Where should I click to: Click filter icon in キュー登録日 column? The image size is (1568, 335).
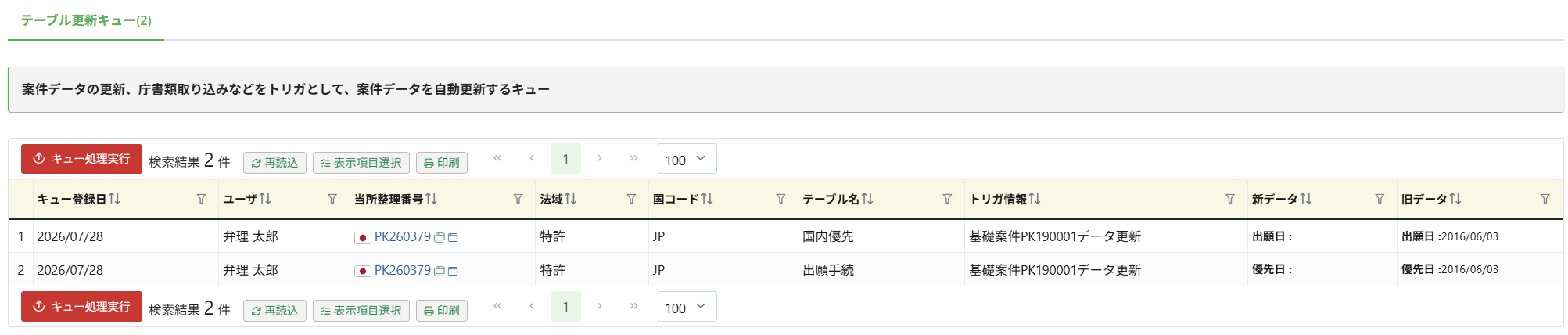click(x=201, y=199)
